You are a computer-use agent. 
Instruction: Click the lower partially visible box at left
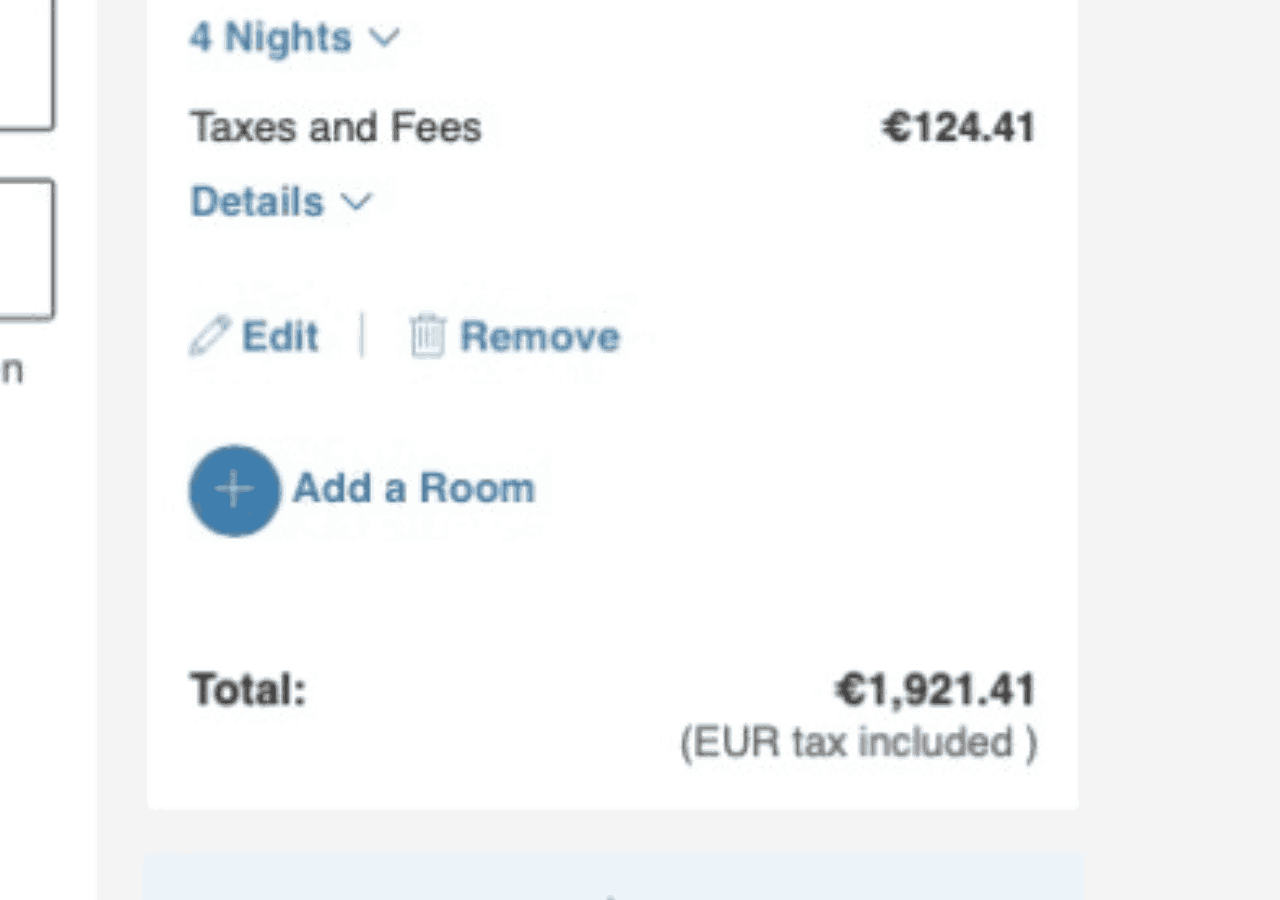26,248
